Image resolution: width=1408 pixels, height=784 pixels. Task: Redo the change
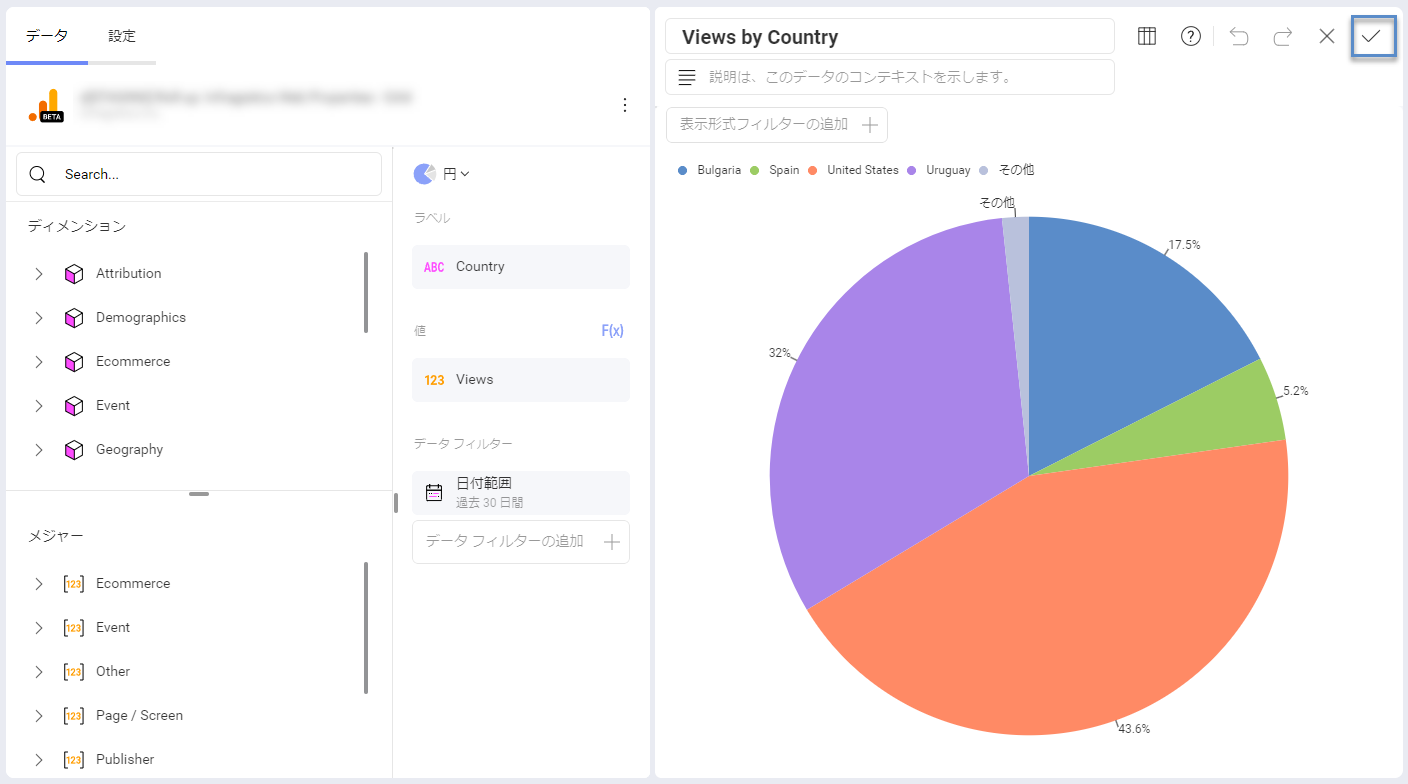point(1283,37)
